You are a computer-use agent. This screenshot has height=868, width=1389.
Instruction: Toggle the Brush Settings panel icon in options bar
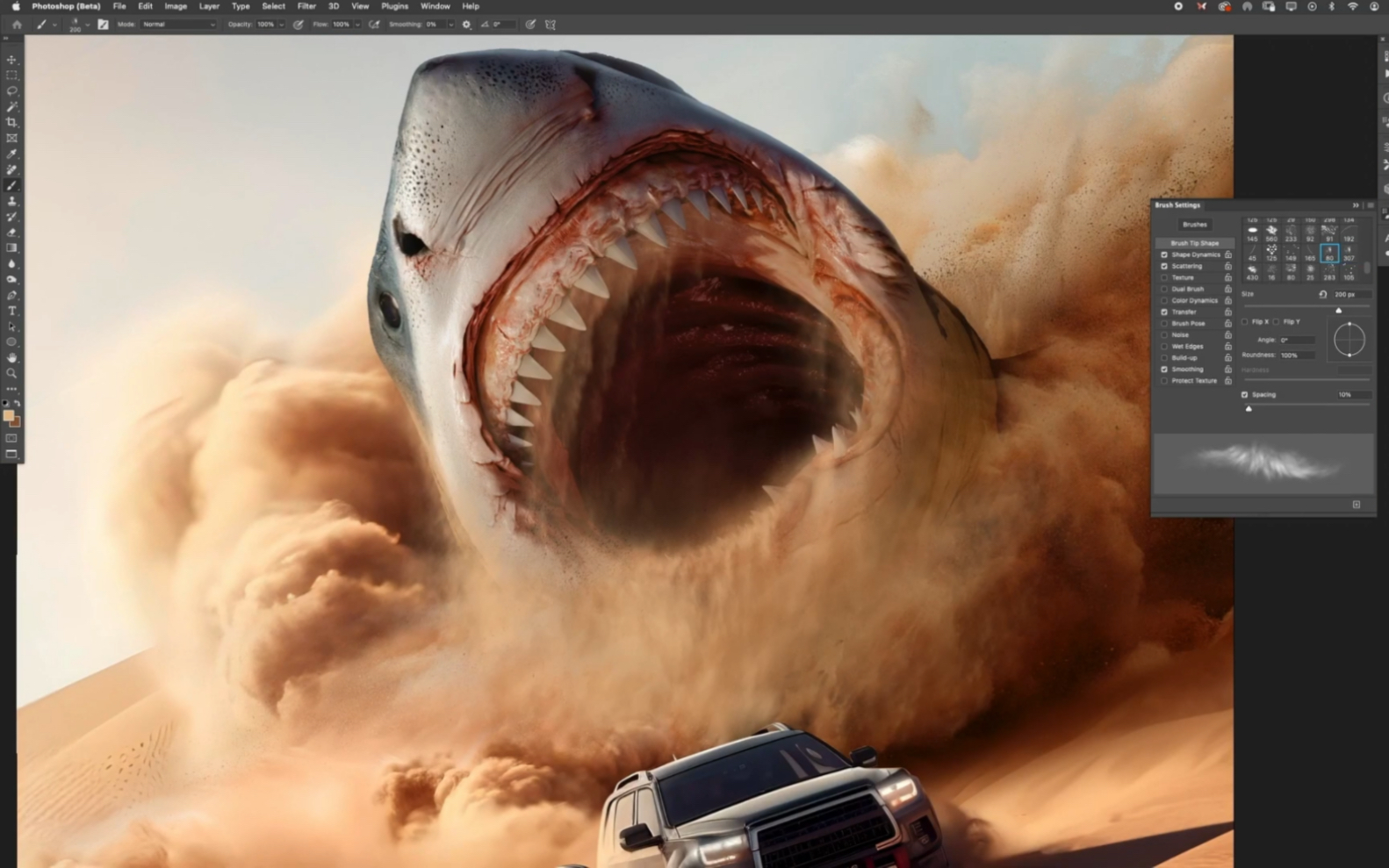103,25
